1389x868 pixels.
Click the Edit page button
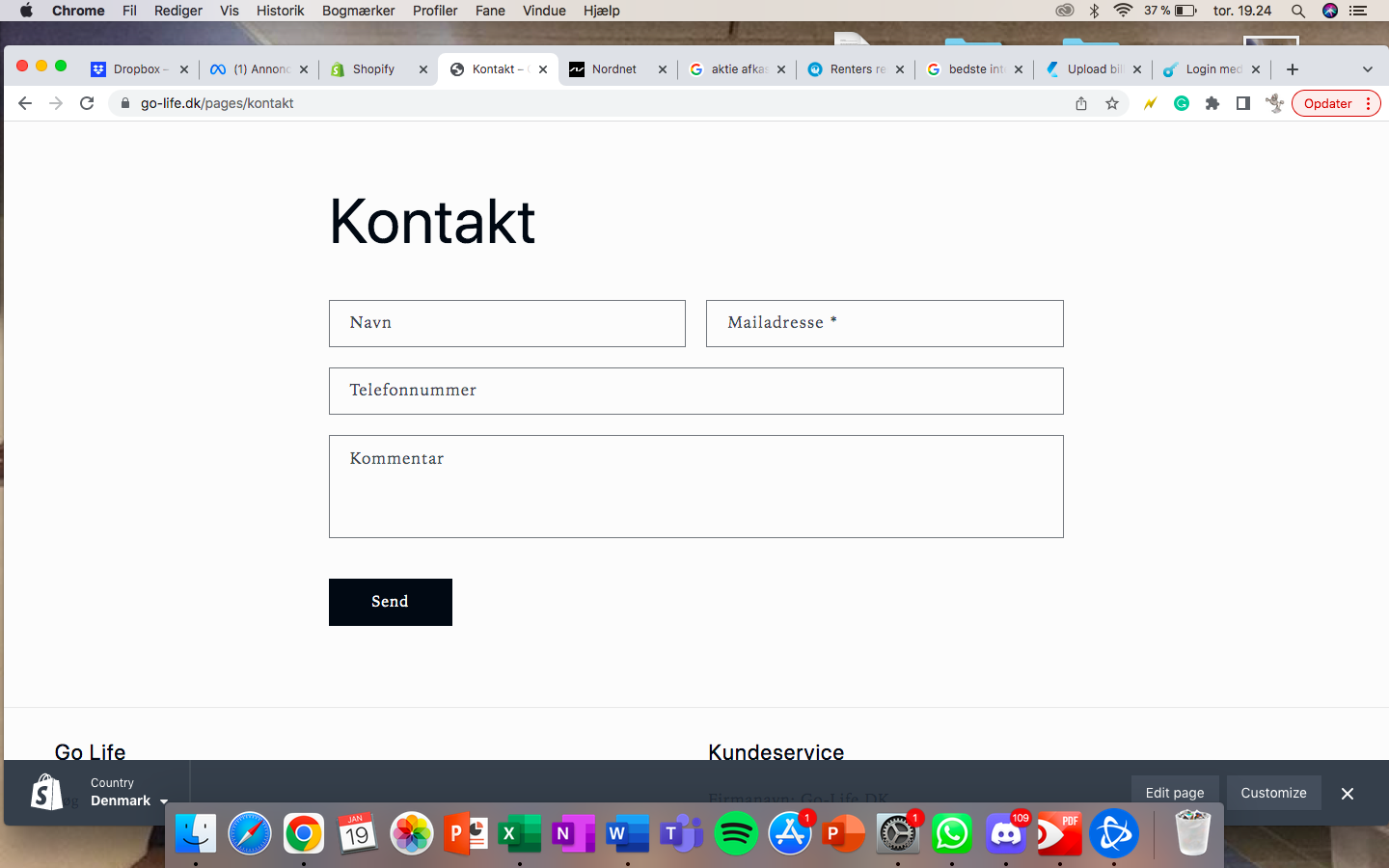click(x=1174, y=793)
